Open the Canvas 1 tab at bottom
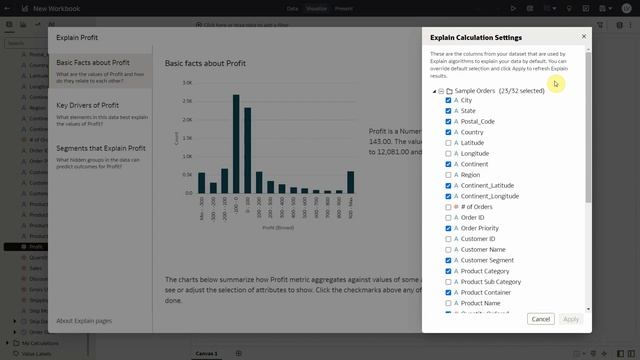The width and height of the screenshot is (640, 360). click(207, 353)
